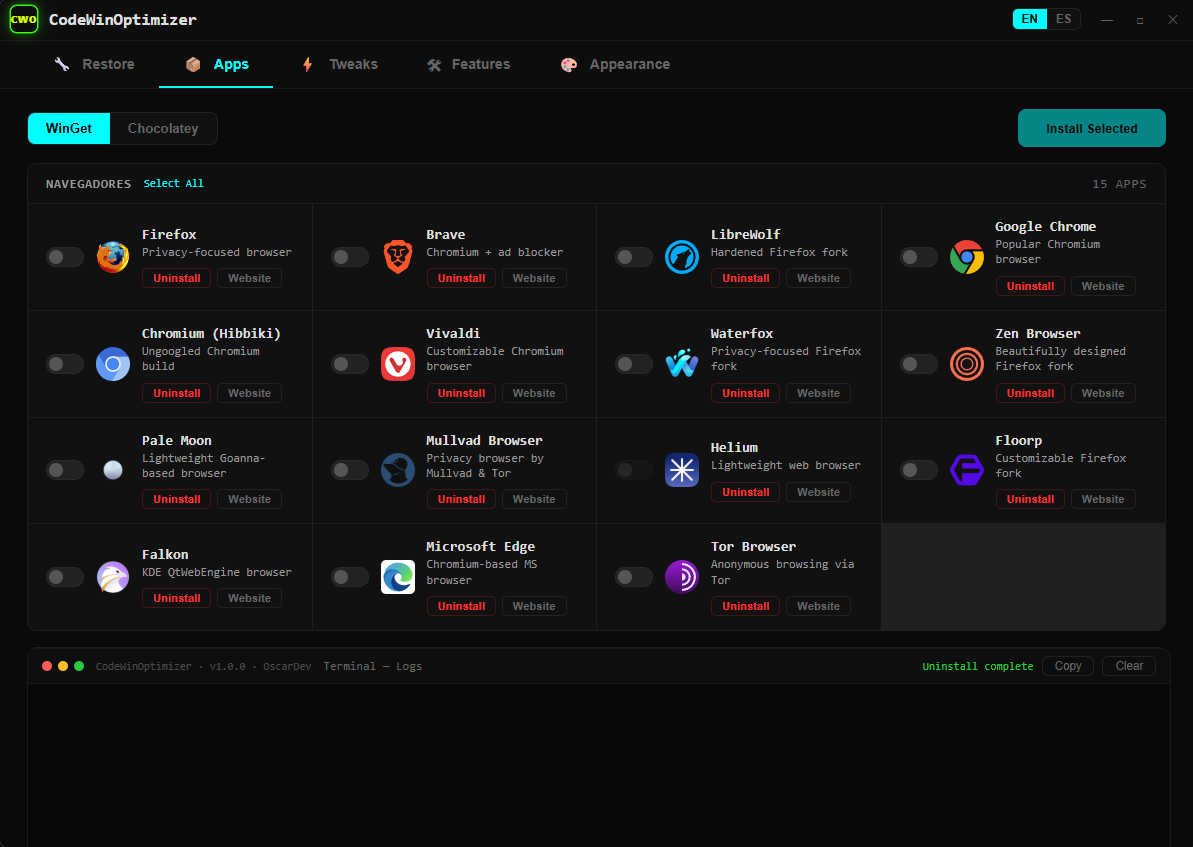Click the Tor Browser purple icon
Screen dimensions: 1193x847
682,577
